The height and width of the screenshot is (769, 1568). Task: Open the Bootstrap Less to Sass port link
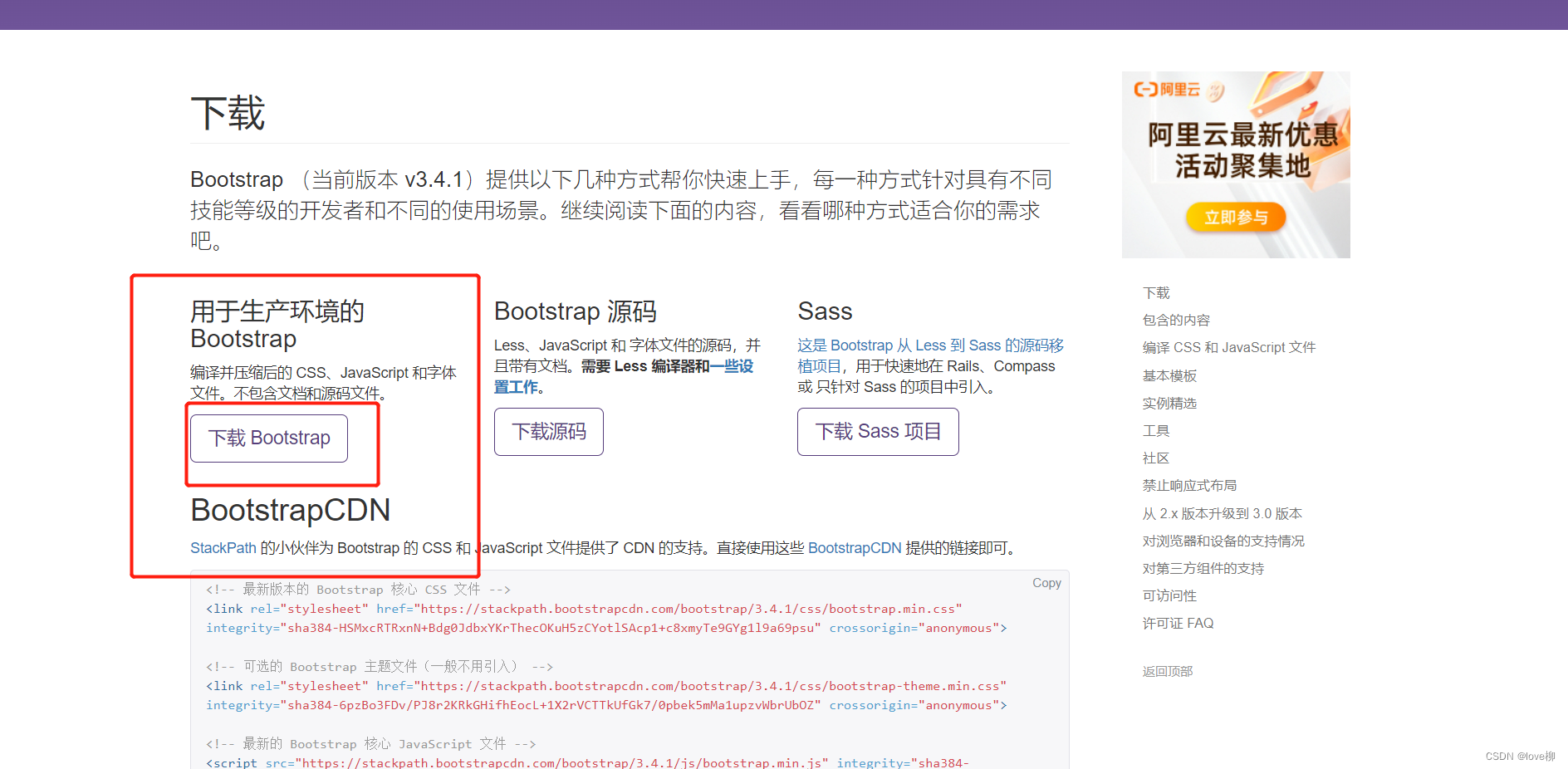930,355
